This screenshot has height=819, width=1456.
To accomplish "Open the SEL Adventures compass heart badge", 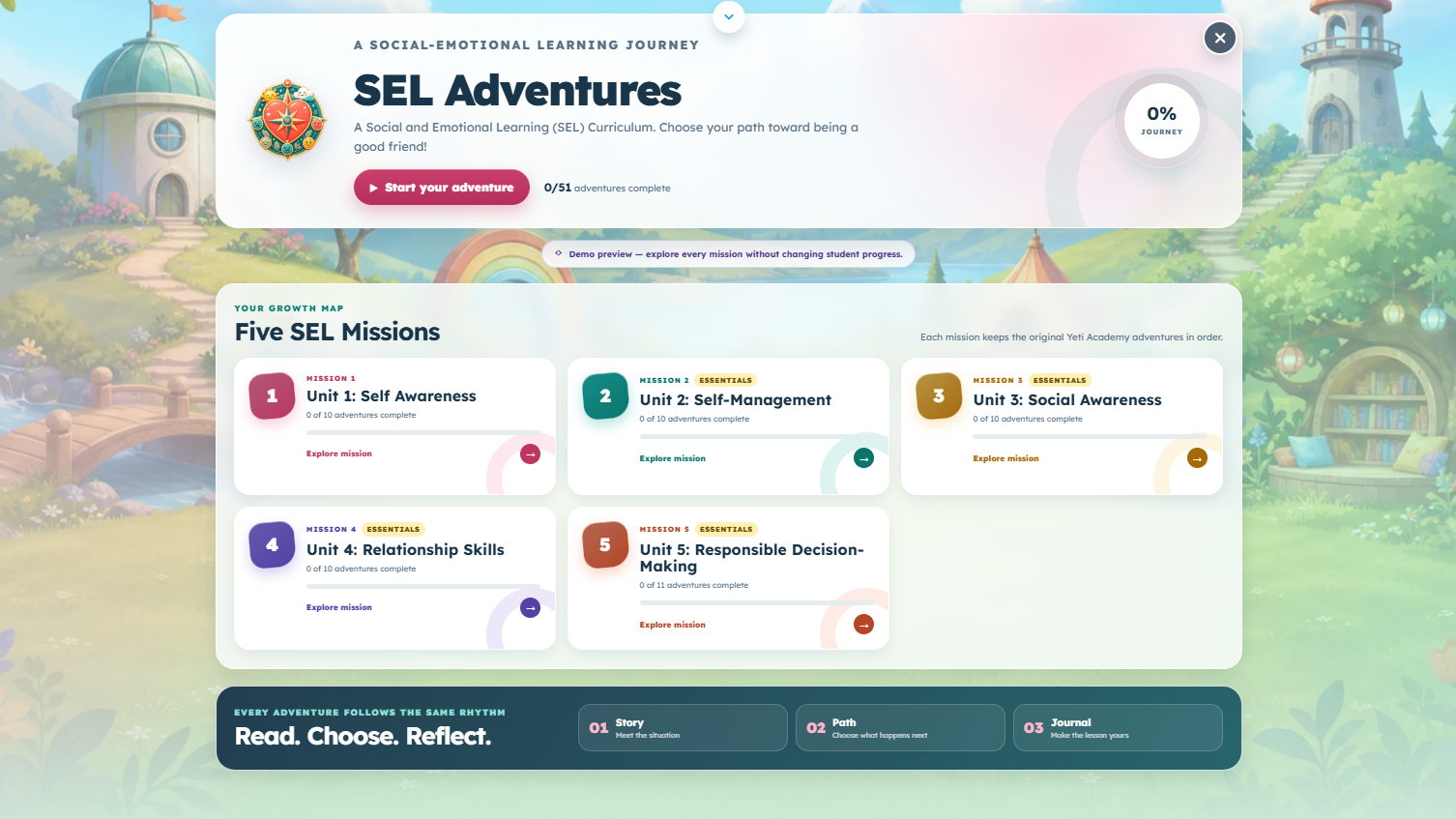I will [288, 120].
